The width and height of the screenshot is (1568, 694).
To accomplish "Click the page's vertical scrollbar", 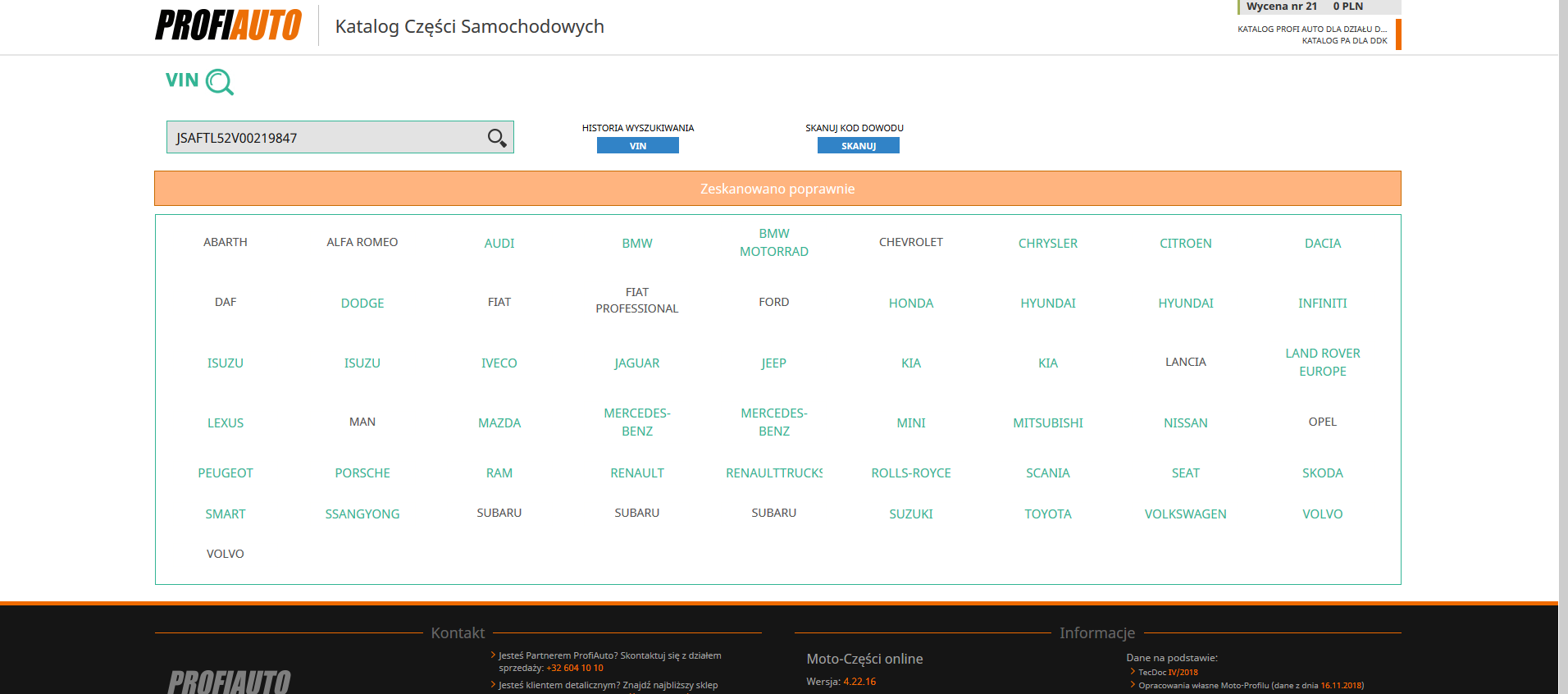I will click(1563, 347).
